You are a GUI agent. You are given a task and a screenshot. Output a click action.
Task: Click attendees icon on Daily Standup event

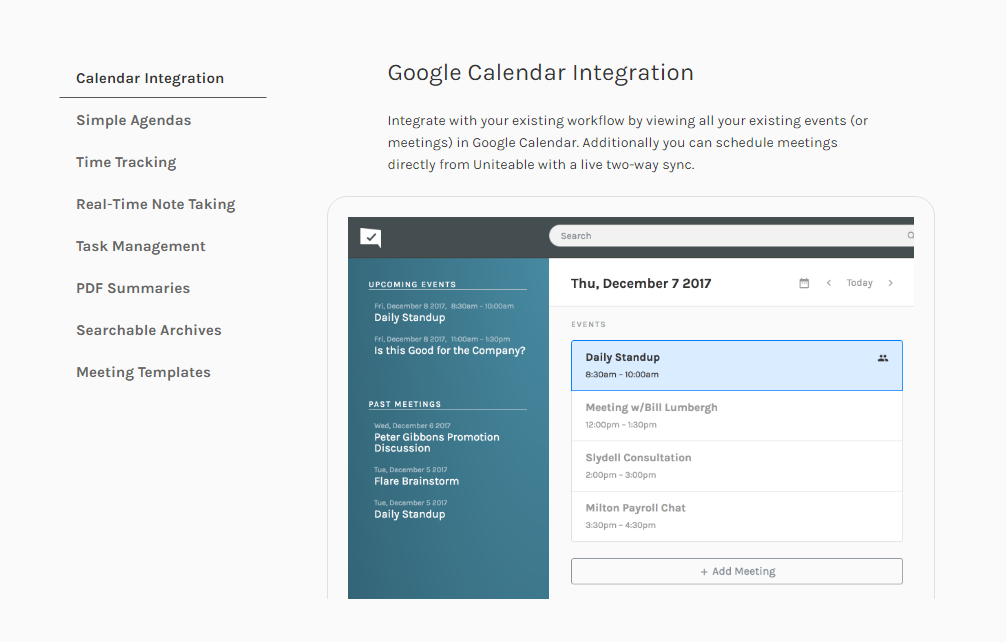coord(883,358)
